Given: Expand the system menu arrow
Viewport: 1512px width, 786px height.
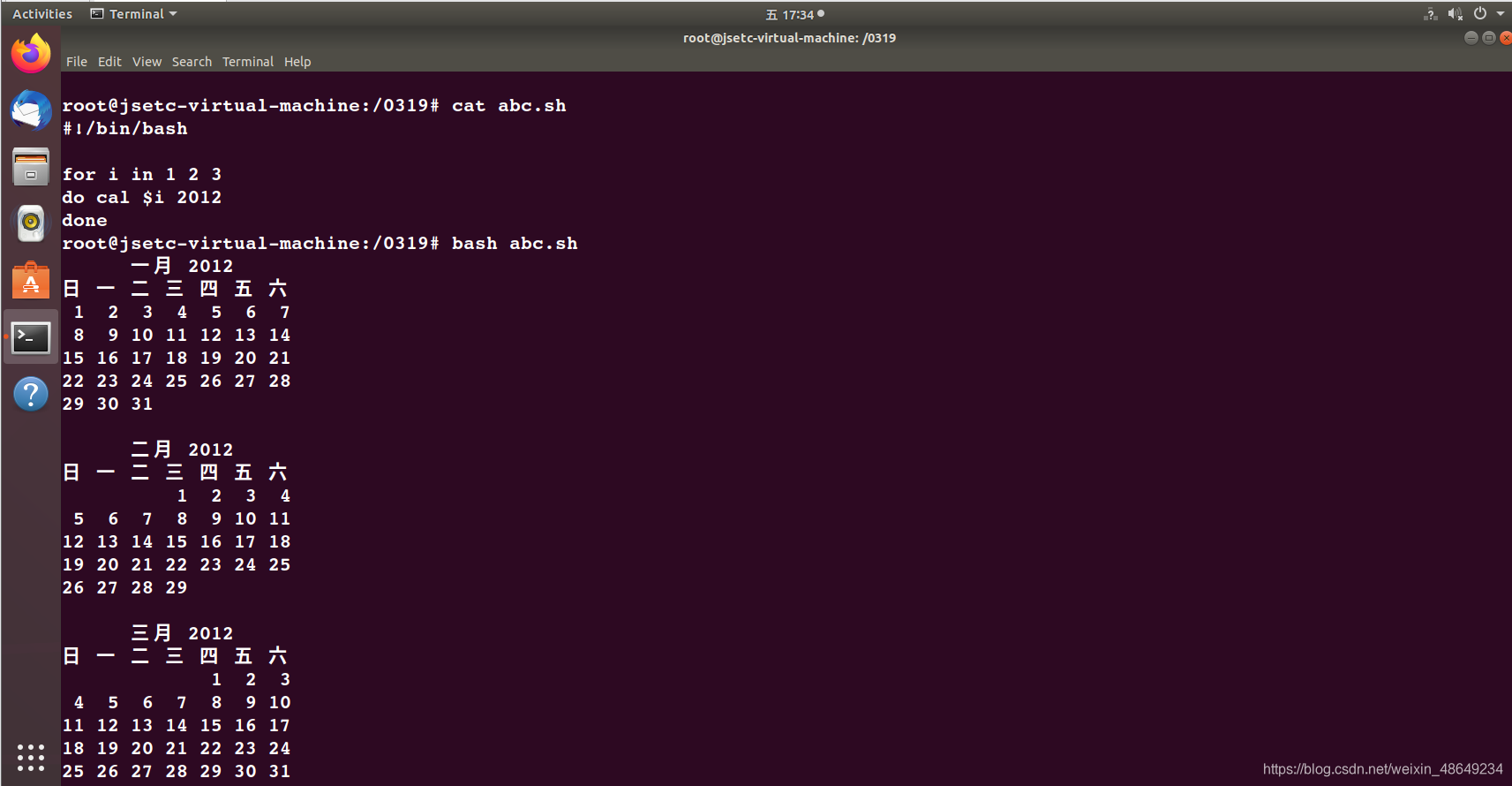Looking at the screenshot, I should [x=1501, y=14].
